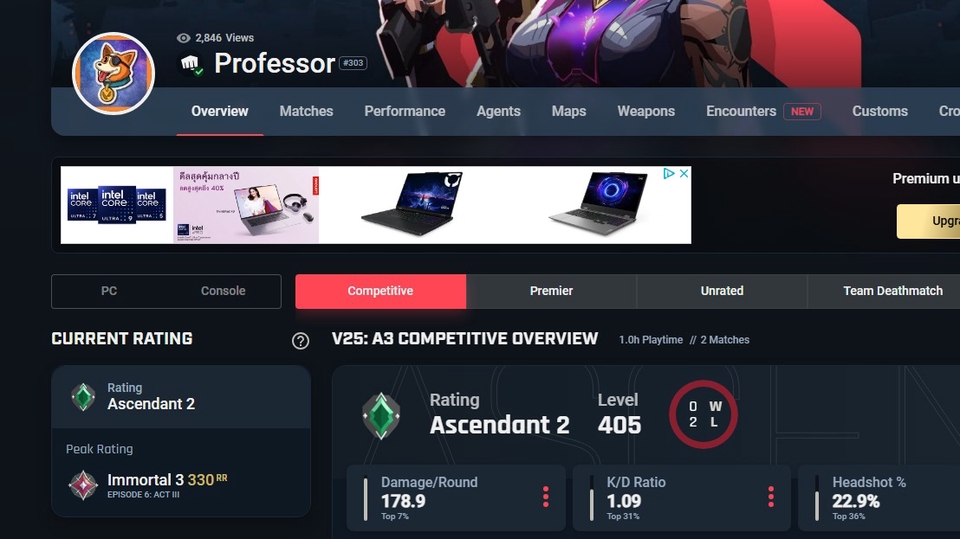Open the Damage/Round three-dot menu

546,497
